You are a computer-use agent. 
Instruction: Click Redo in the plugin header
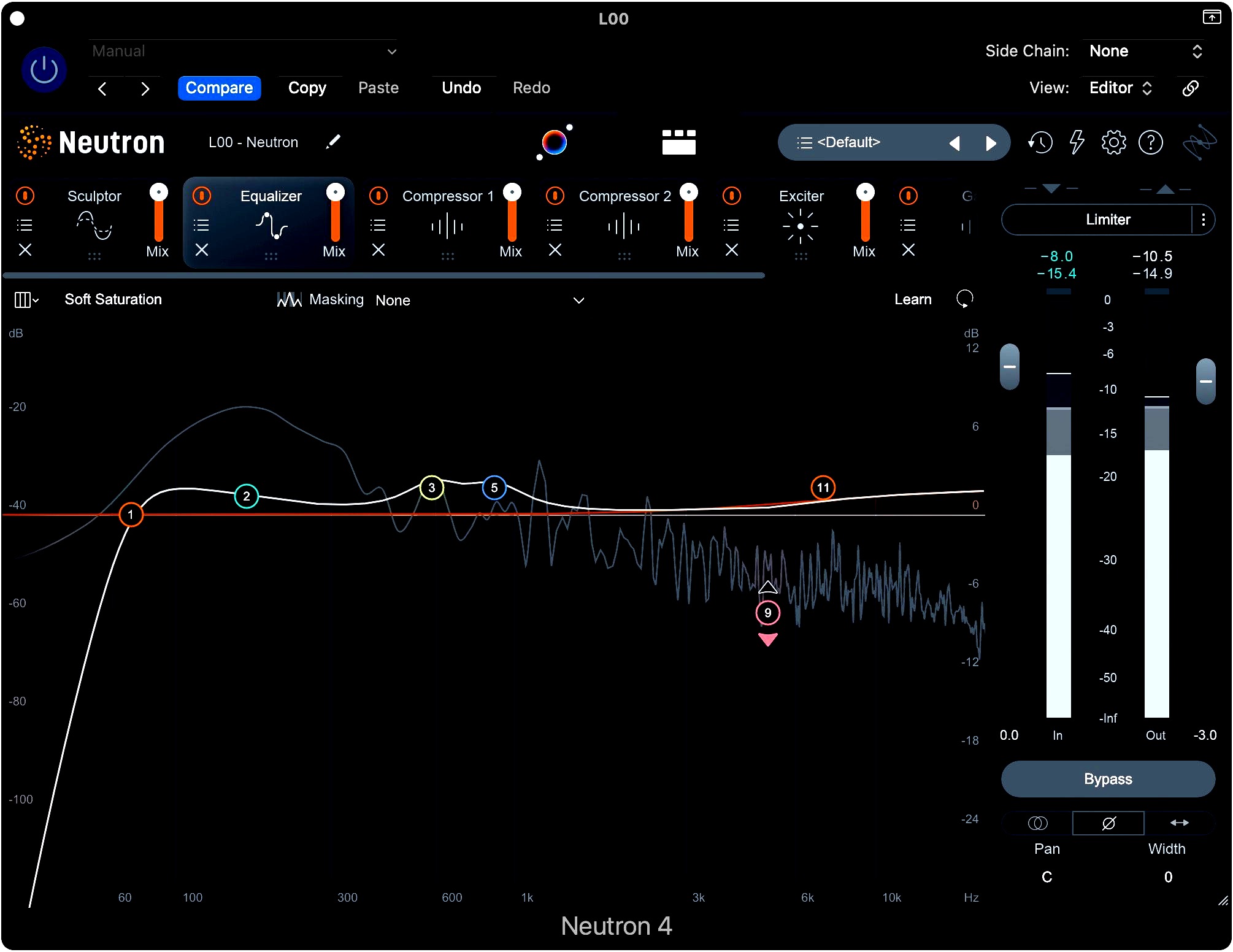coord(531,88)
